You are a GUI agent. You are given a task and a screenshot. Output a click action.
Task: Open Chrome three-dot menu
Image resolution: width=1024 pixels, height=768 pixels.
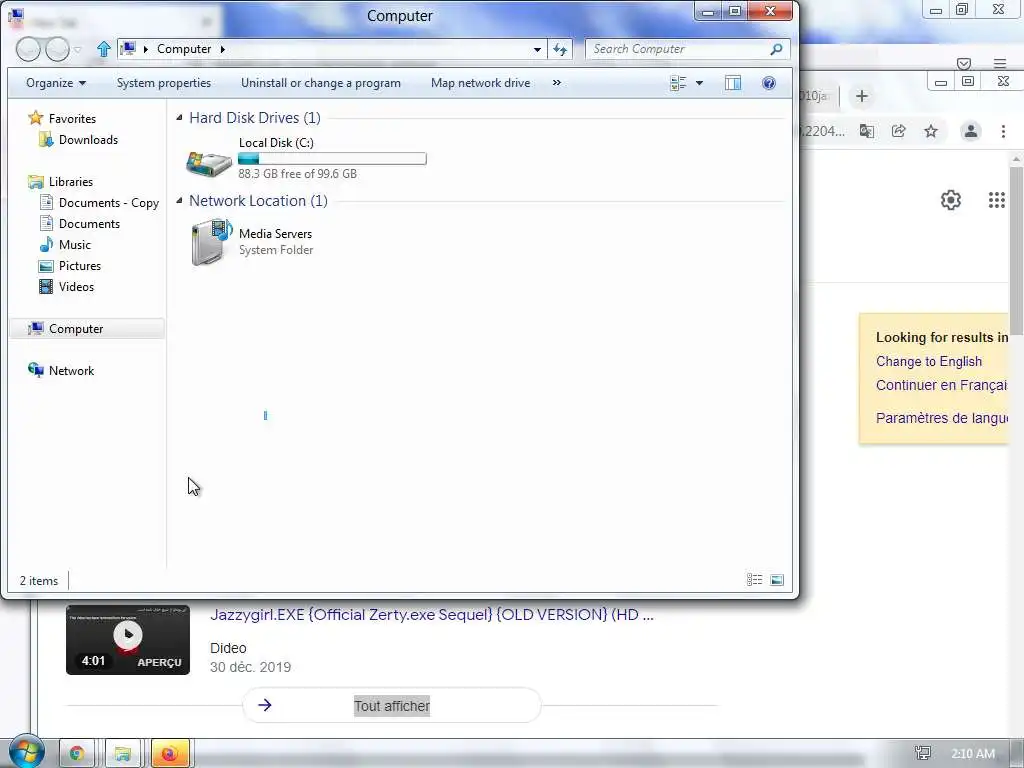coord(1003,131)
